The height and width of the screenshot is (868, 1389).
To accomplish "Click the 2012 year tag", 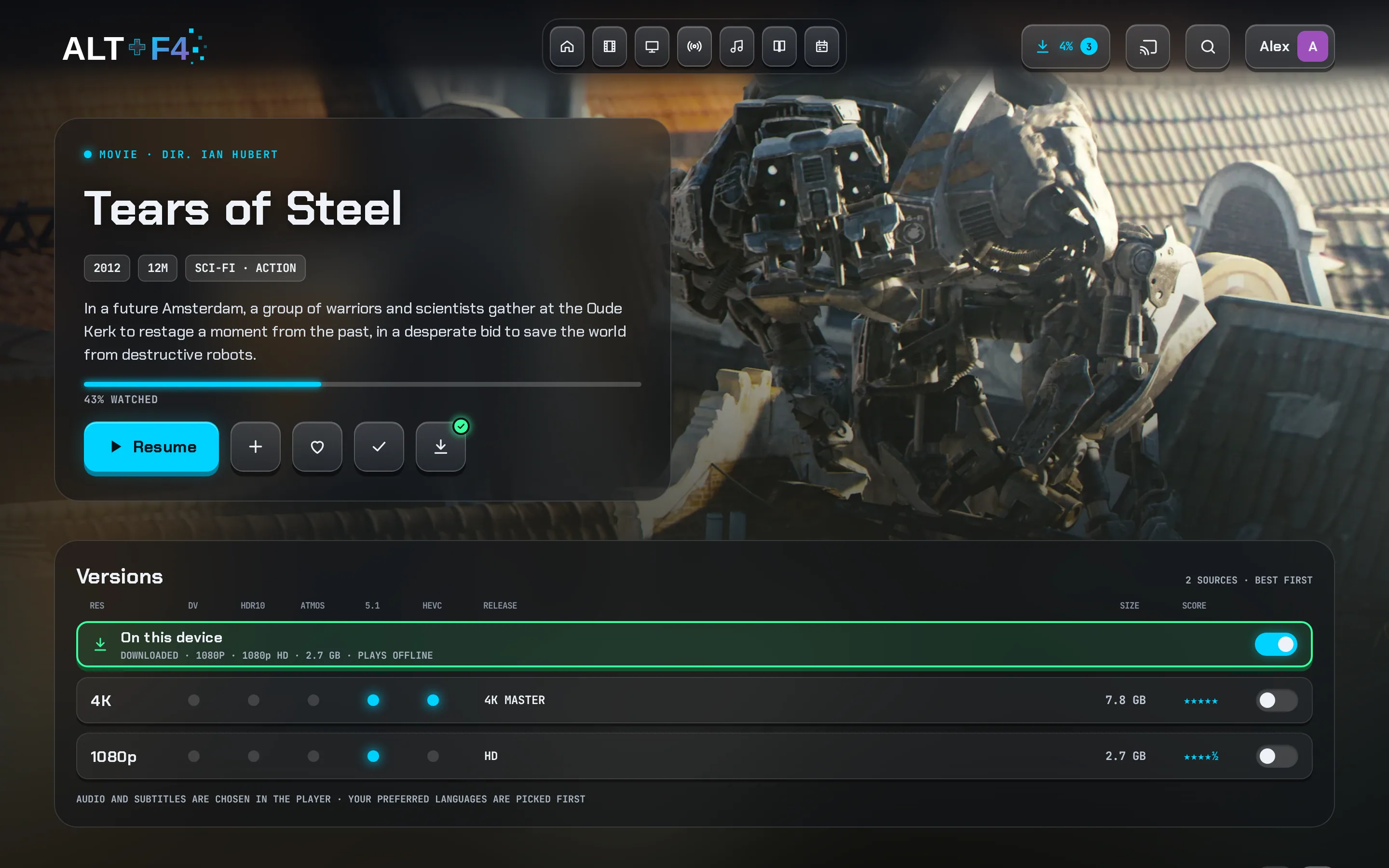I will [x=107, y=268].
